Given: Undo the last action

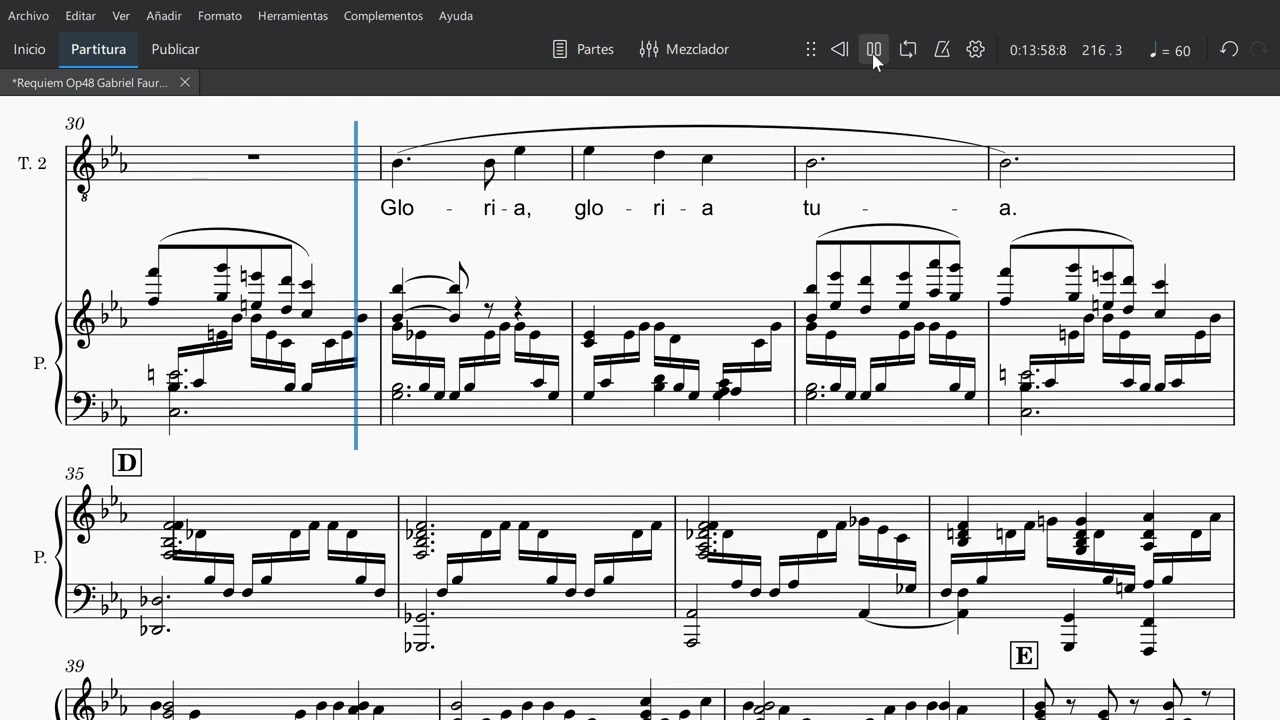Looking at the screenshot, I should pos(1229,49).
